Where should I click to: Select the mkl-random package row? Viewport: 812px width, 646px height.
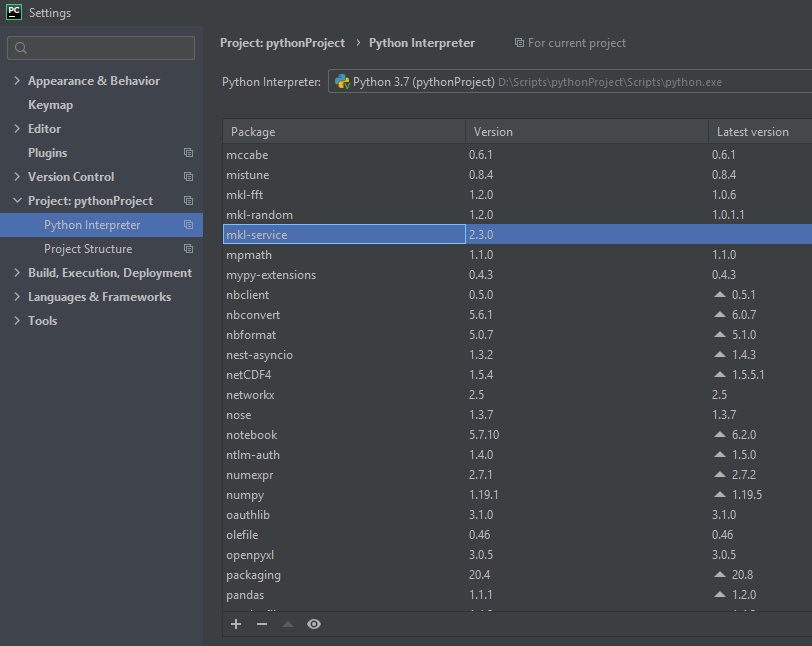tap(517, 214)
